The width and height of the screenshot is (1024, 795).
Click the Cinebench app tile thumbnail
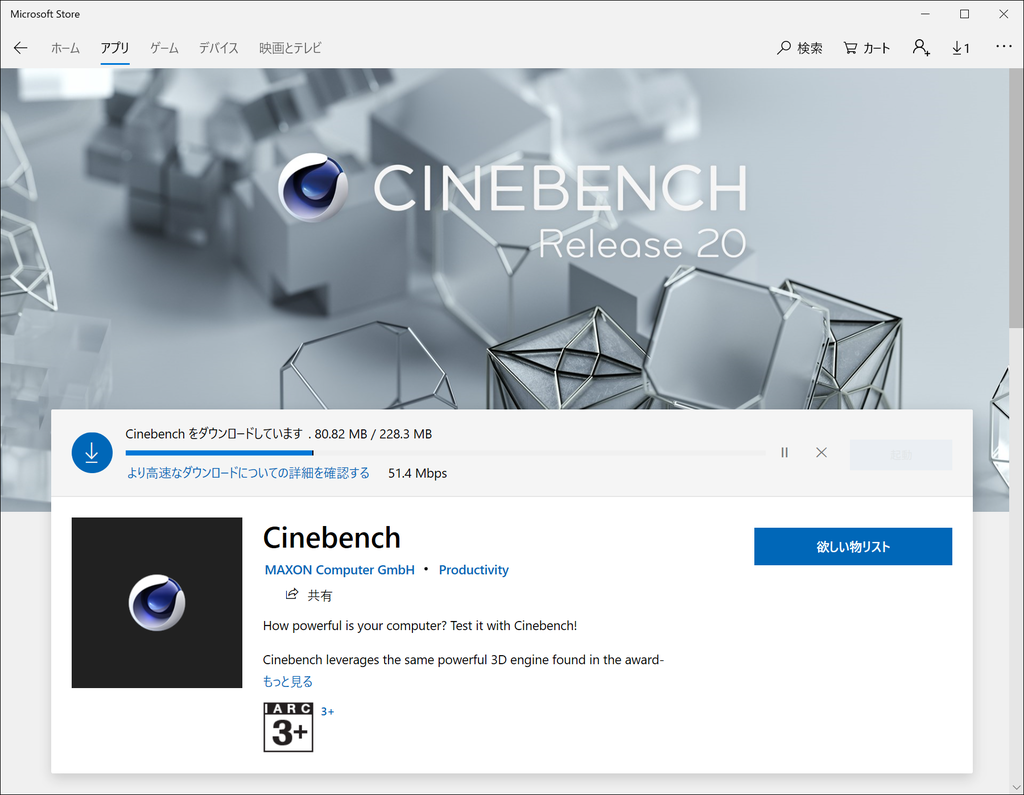click(157, 602)
